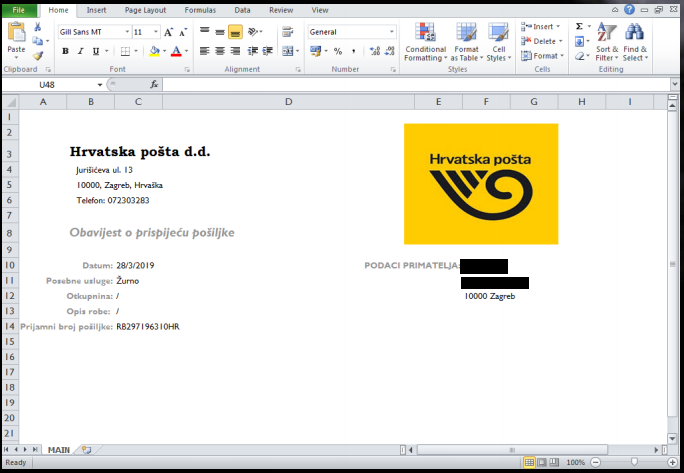This screenshot has width=684, height=473.
Task: Apply Accounting Number Format icon
Action: (316, 51)
